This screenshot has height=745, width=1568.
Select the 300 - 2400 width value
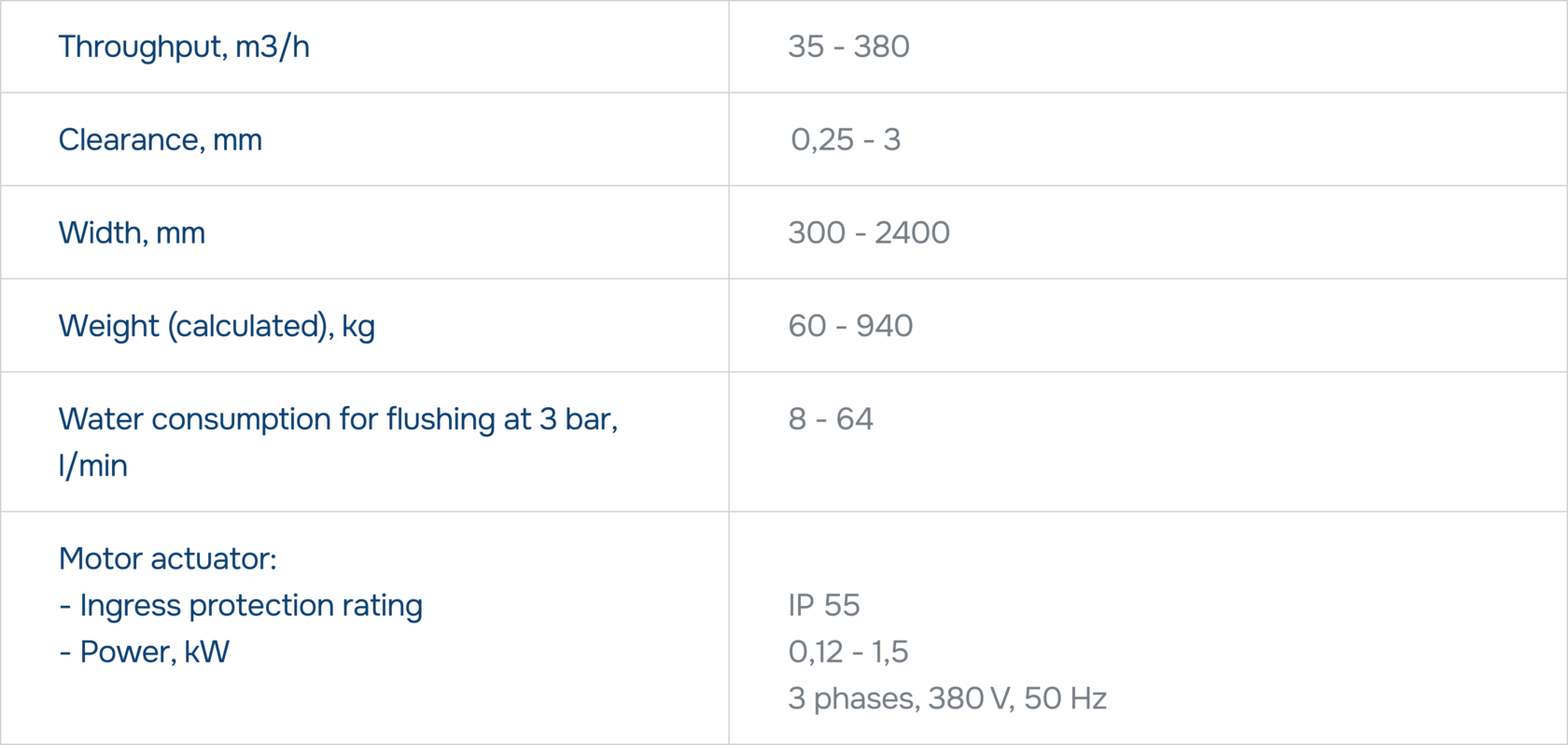coord(869,232)
